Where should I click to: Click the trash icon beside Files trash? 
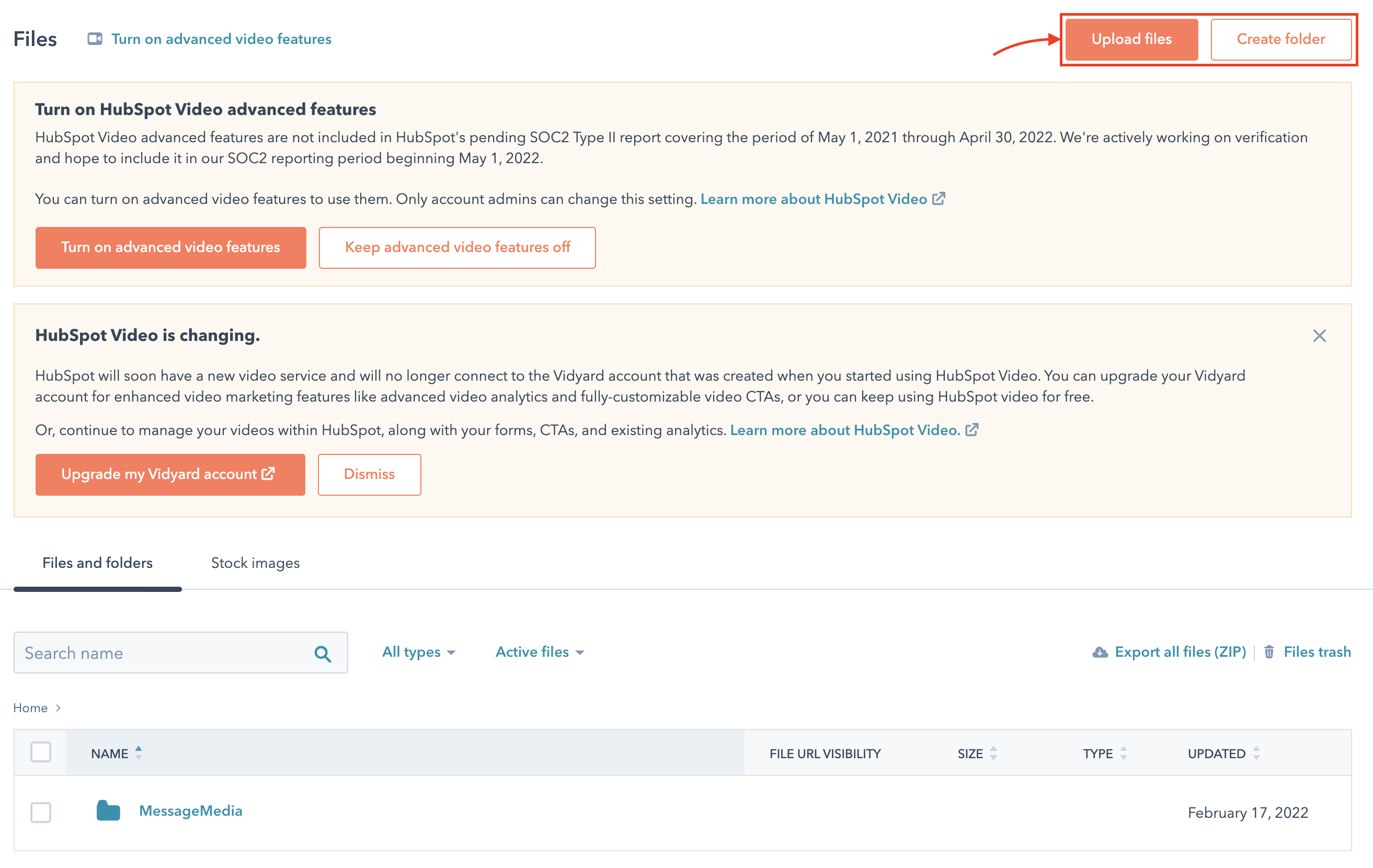pos(1268,652)
